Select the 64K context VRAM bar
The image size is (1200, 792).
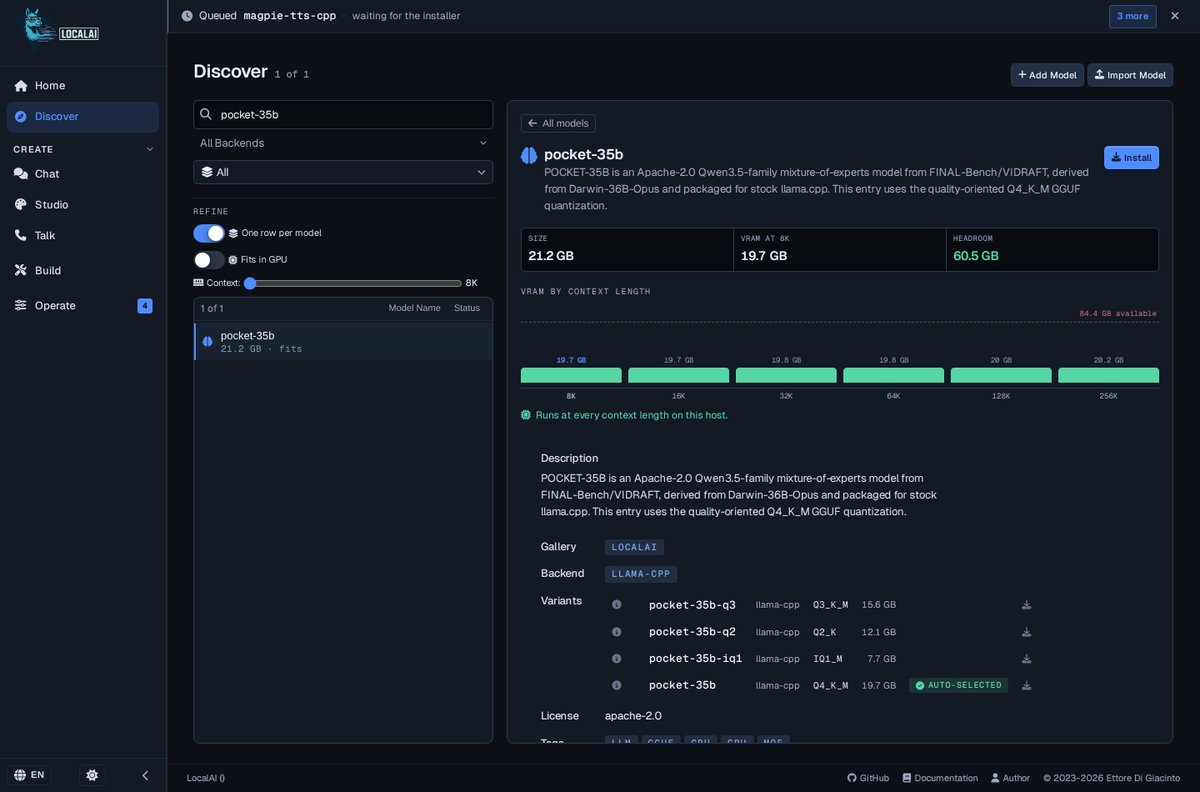893,375
